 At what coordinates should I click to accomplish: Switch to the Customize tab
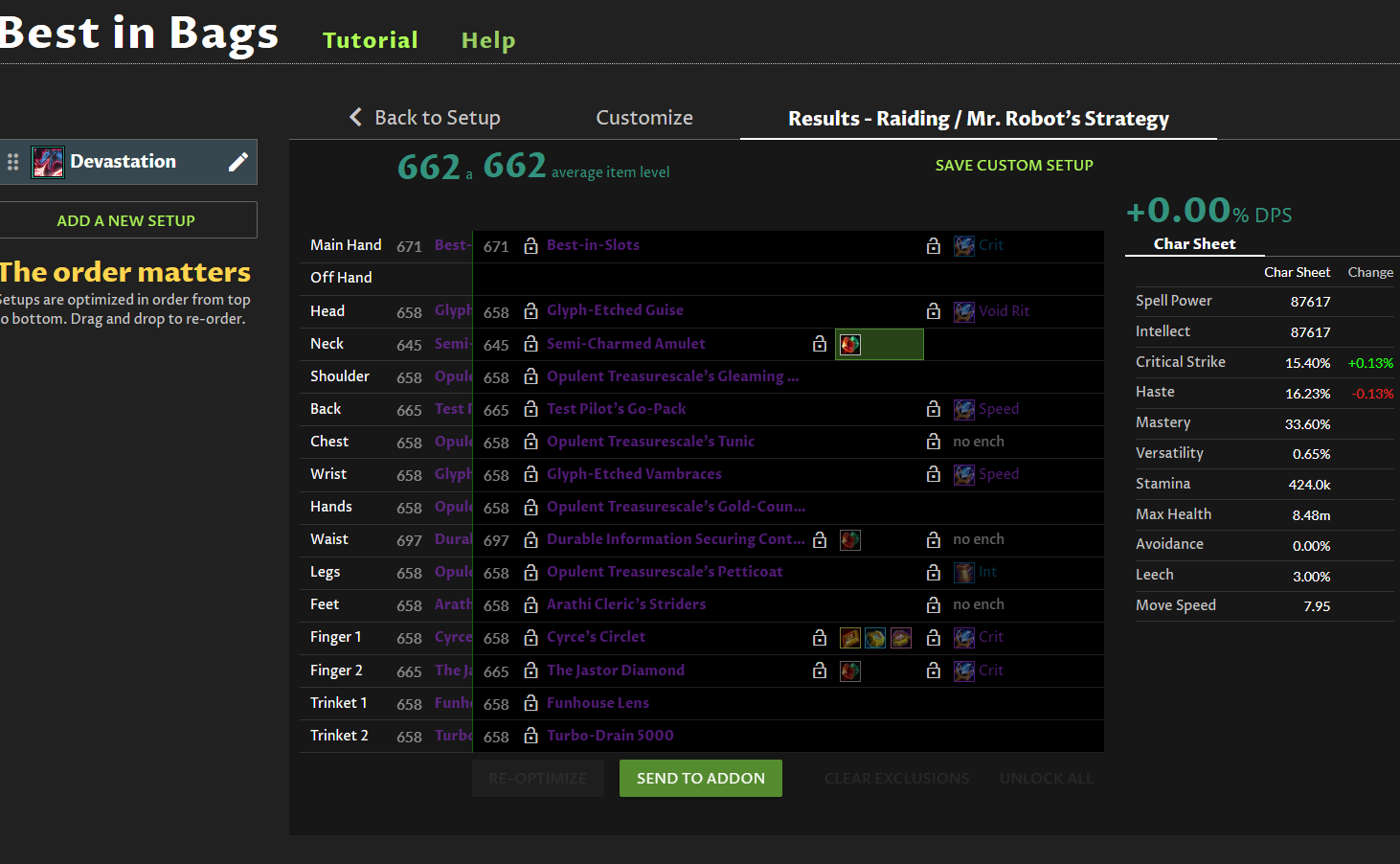click(x=644, y=117)
